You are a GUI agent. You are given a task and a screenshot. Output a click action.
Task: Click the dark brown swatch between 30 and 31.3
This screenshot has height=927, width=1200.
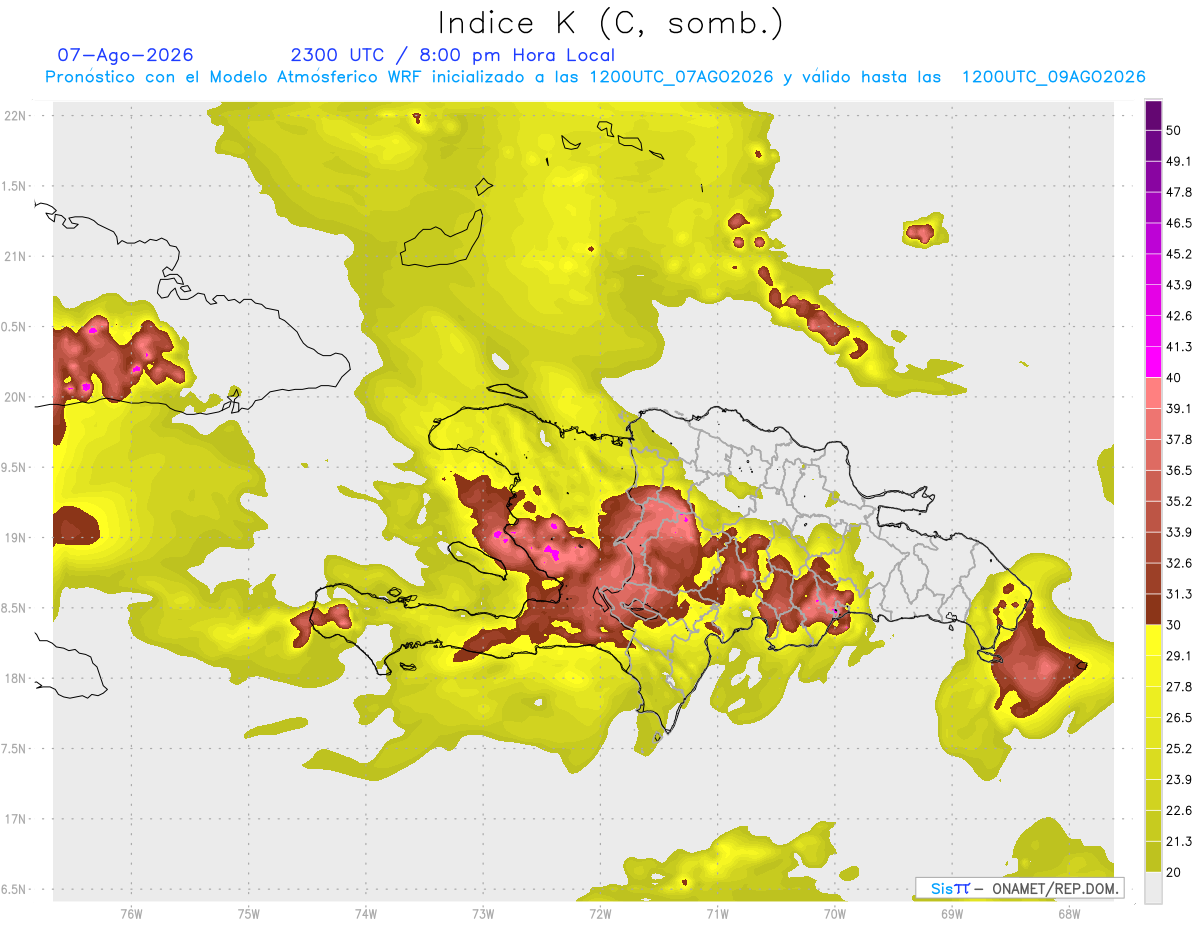pyautogui.click(x=1153, y=609)
